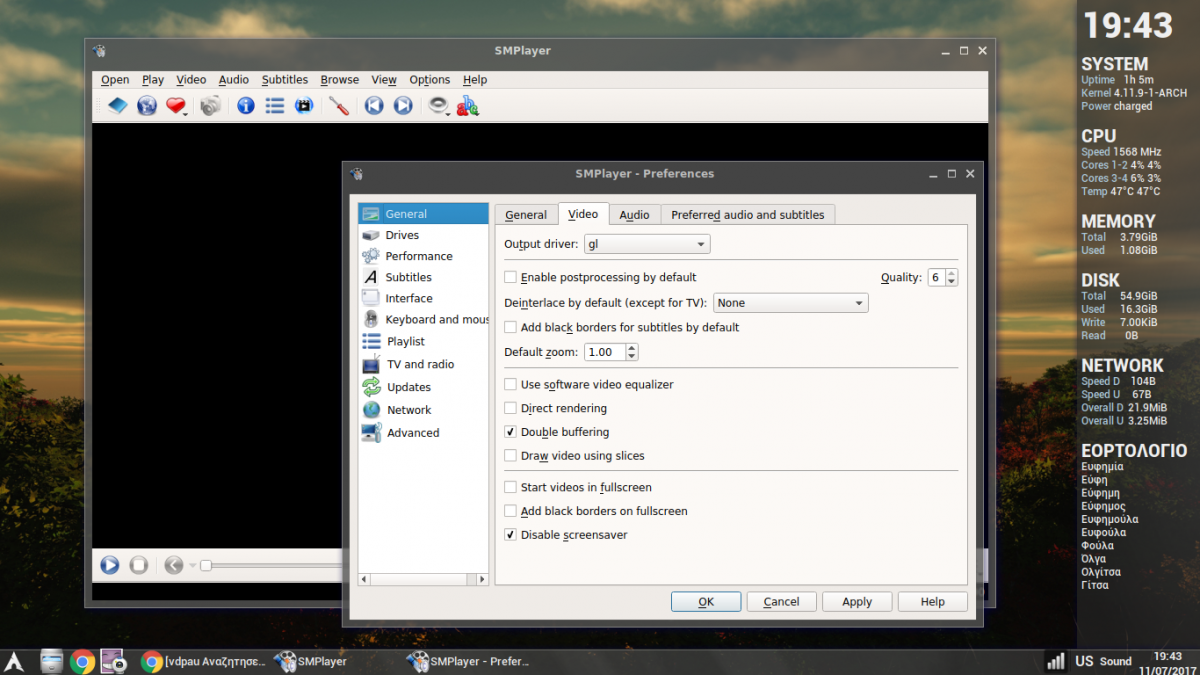
Task: Open the Options menu in SMPlayer
Action: [x=430, y=80]
